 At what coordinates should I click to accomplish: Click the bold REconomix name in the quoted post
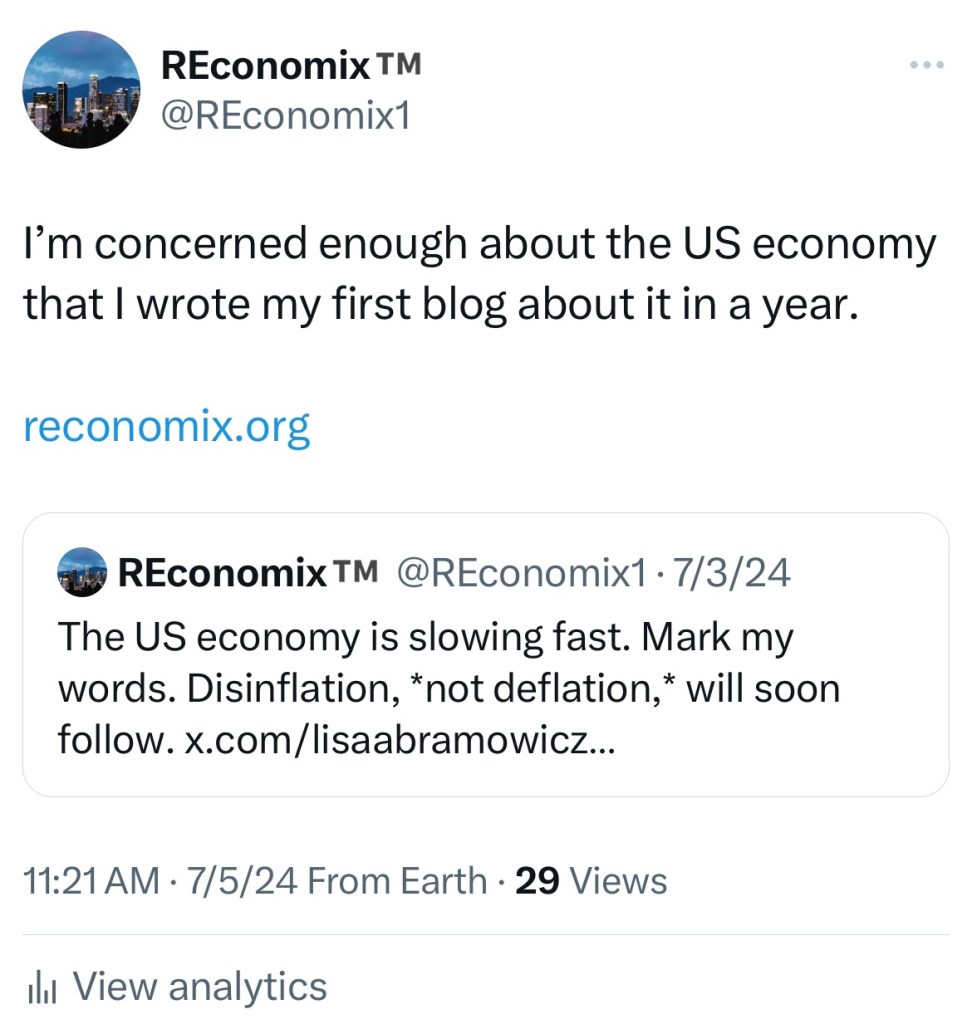(x=222, y=572)
